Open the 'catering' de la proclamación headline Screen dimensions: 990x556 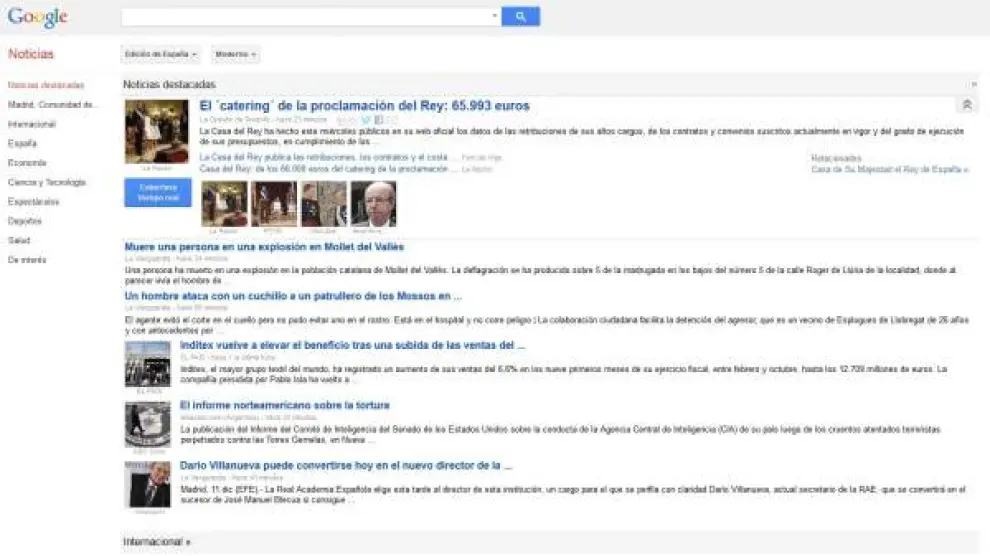pyautogui.click(x=365, y=105)
